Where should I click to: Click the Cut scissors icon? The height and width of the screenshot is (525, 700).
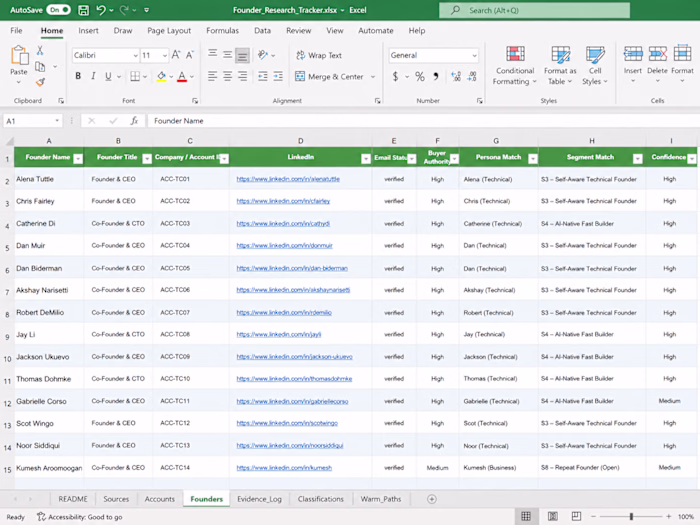(40, 50)
